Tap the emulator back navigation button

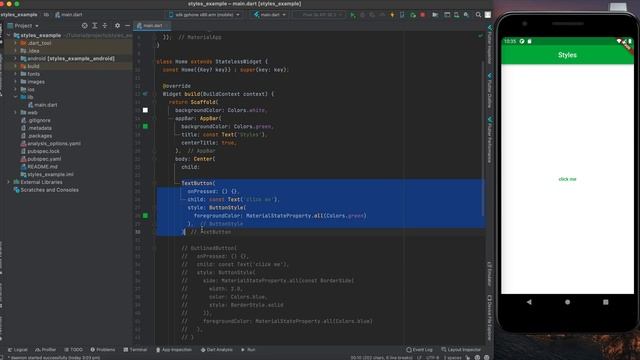(529, 302)
